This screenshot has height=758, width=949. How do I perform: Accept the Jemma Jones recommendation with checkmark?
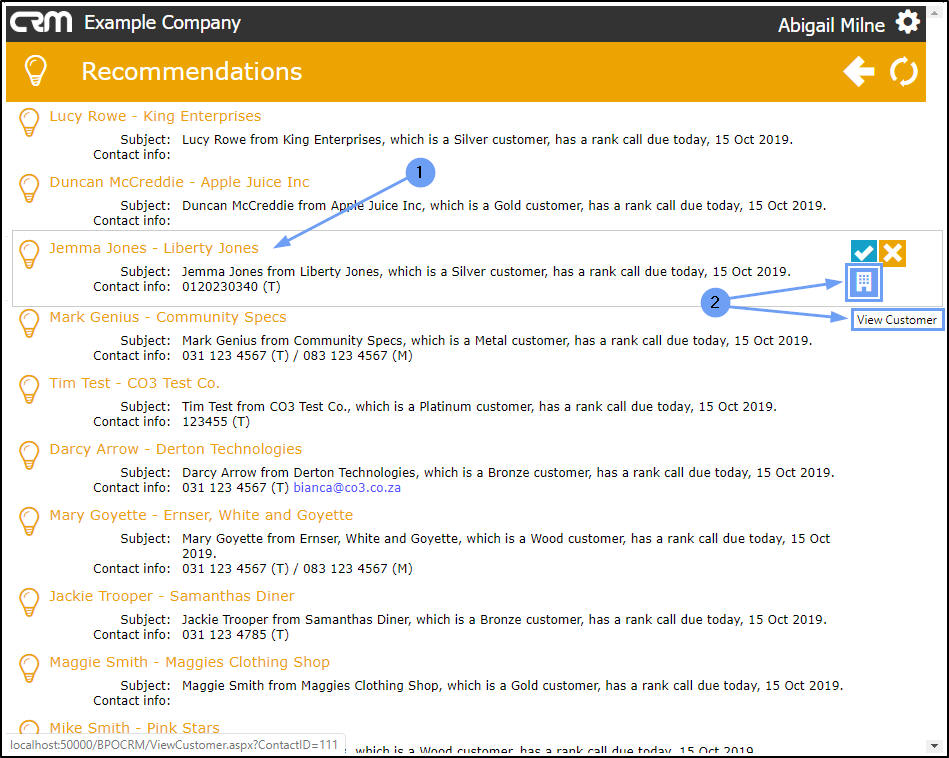coord(864,252)
